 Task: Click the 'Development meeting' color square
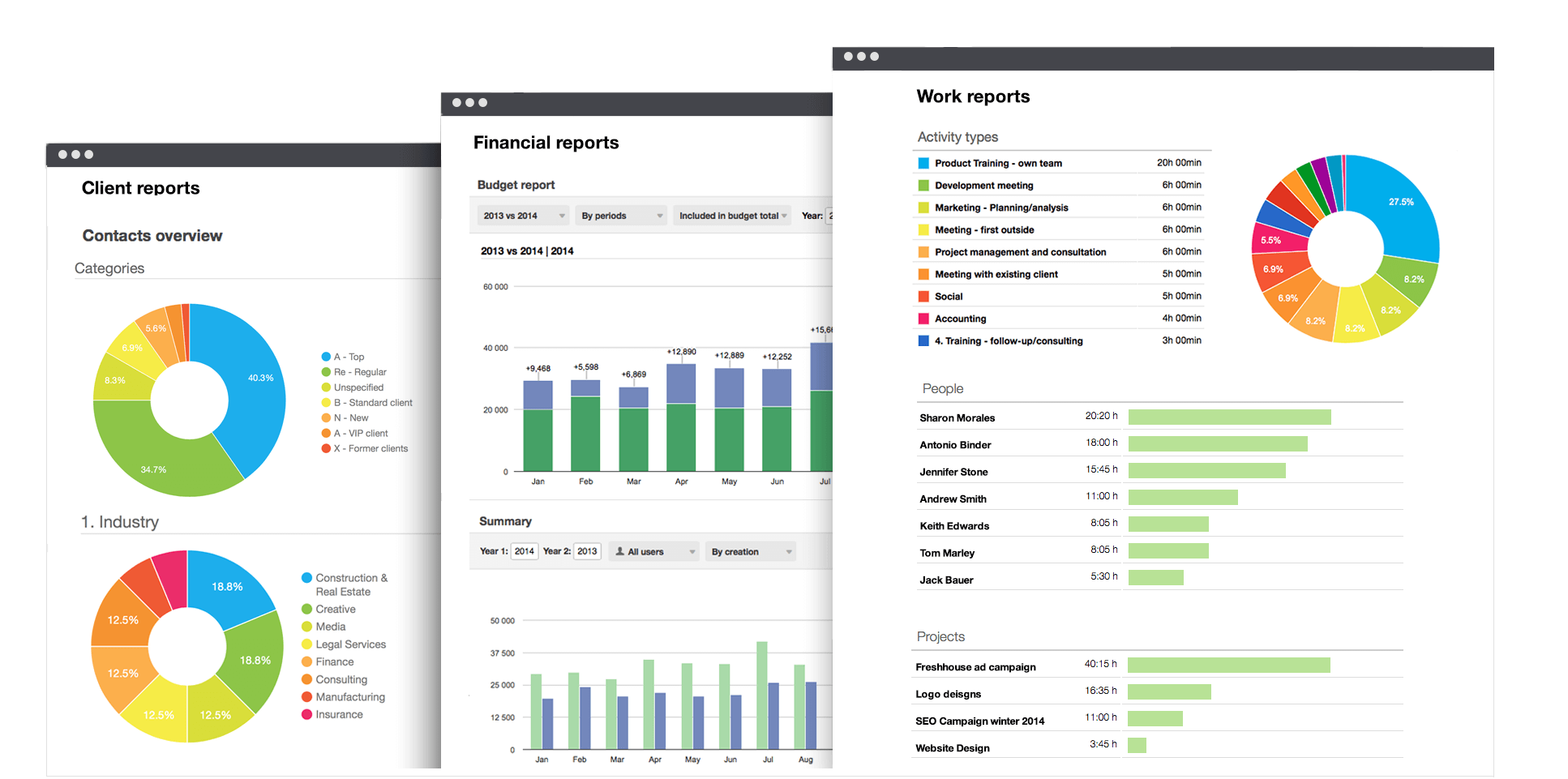(923, 186)
